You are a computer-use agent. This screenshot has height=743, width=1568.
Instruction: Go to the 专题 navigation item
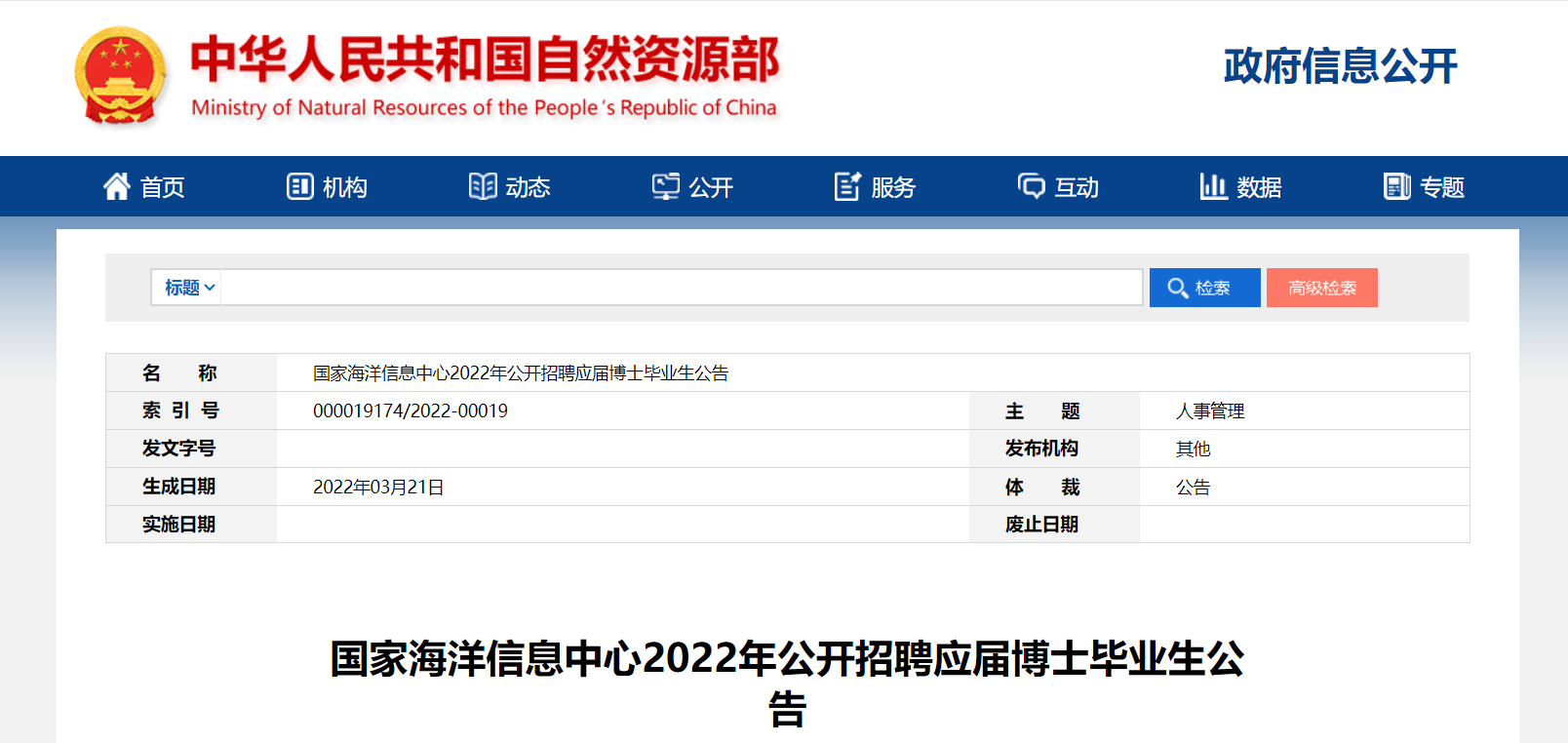pyautogui.click(x=1424, y=186)
